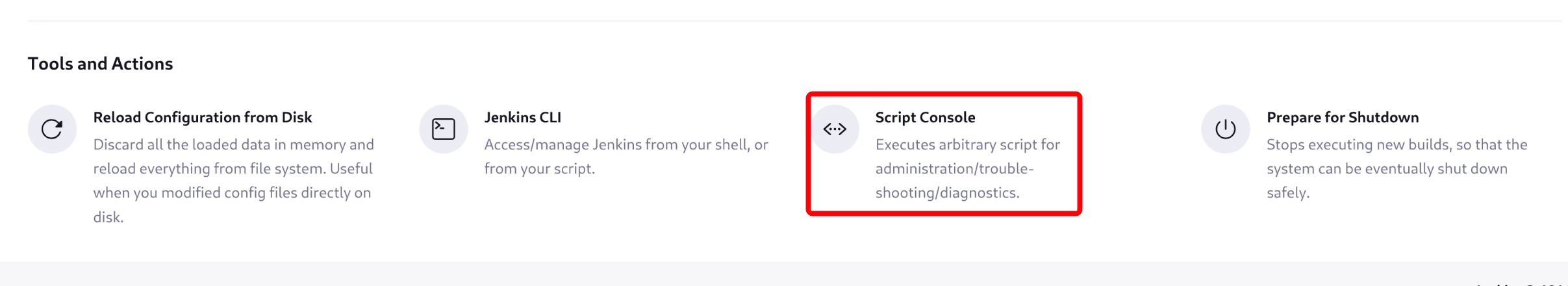Click the "shooting/diagnostics." line under Script Console
The width and height of the screenshot is (1568, 286).
click(x=947, y=193)
